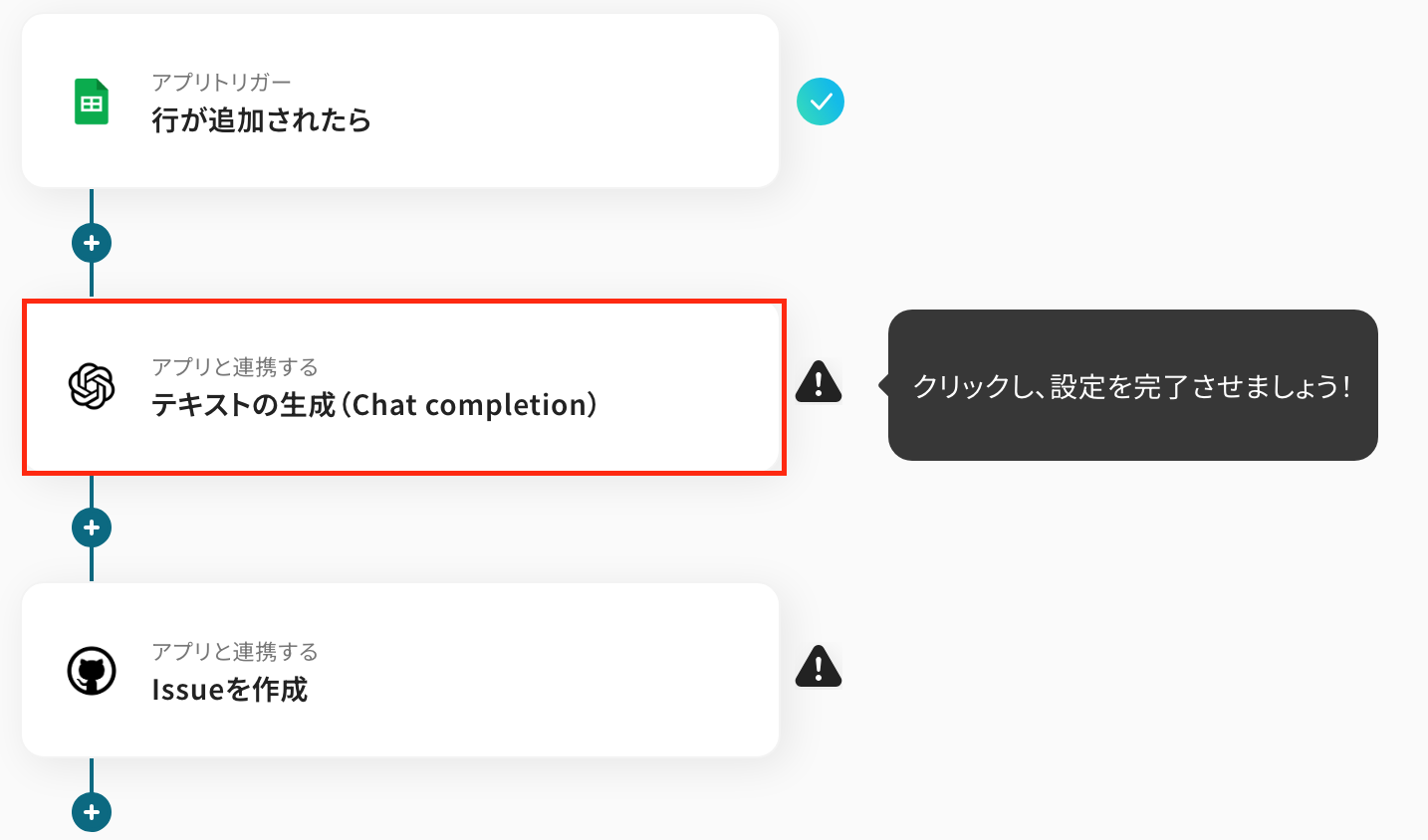Viewport: 1428px width, 840px height.
Task: Click アプリと連携する label on GitHub card
Action: 235,652
